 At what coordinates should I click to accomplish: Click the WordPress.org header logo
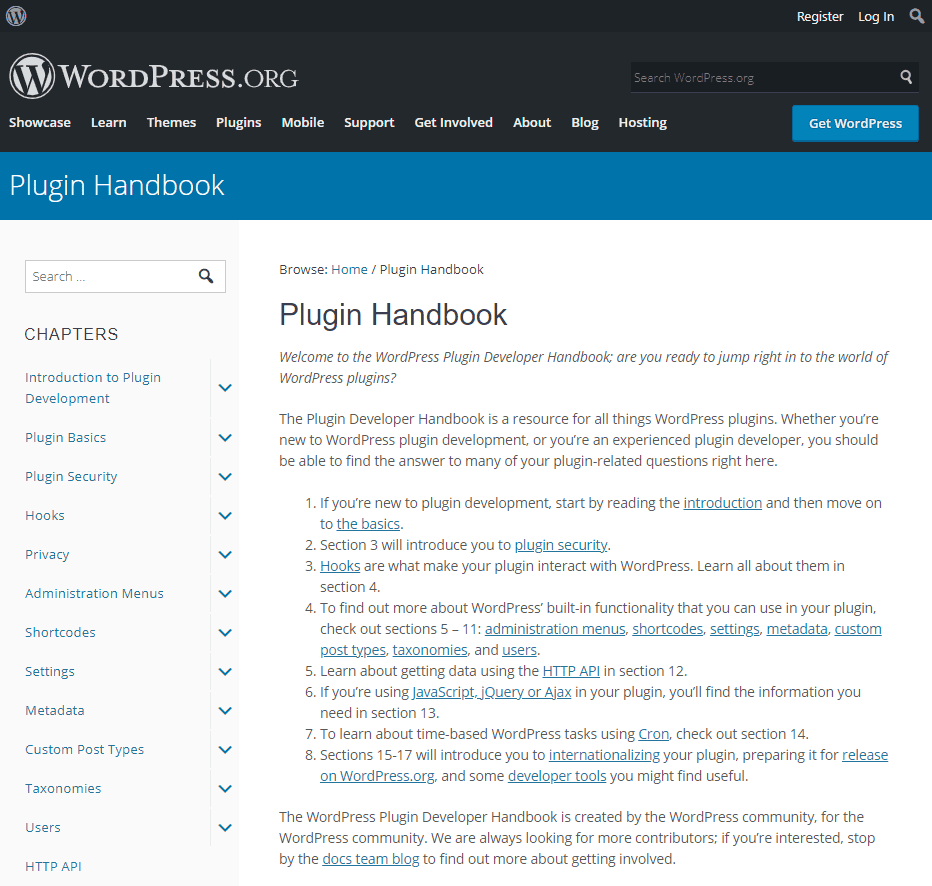[x=153, y=77]
